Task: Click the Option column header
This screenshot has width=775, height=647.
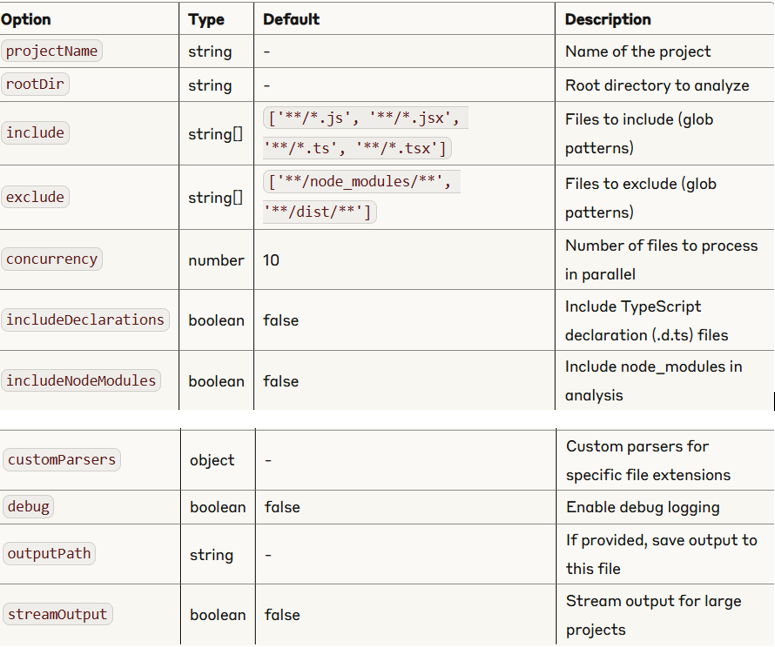Action: pos(26,20)
